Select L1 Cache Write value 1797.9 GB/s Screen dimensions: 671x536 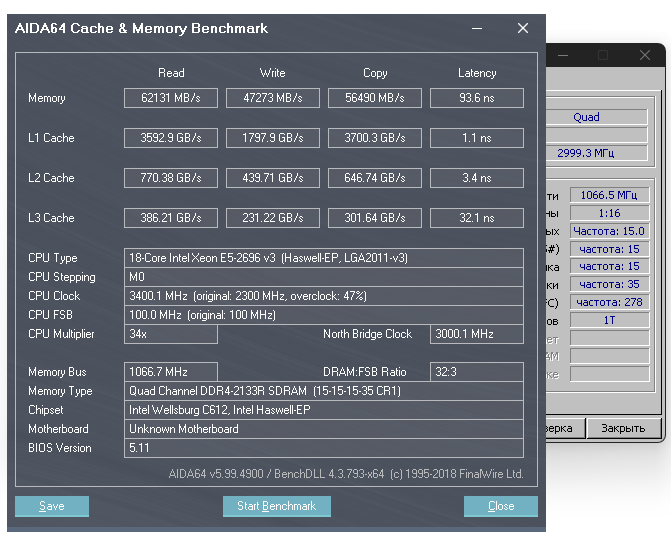point(273,138)
